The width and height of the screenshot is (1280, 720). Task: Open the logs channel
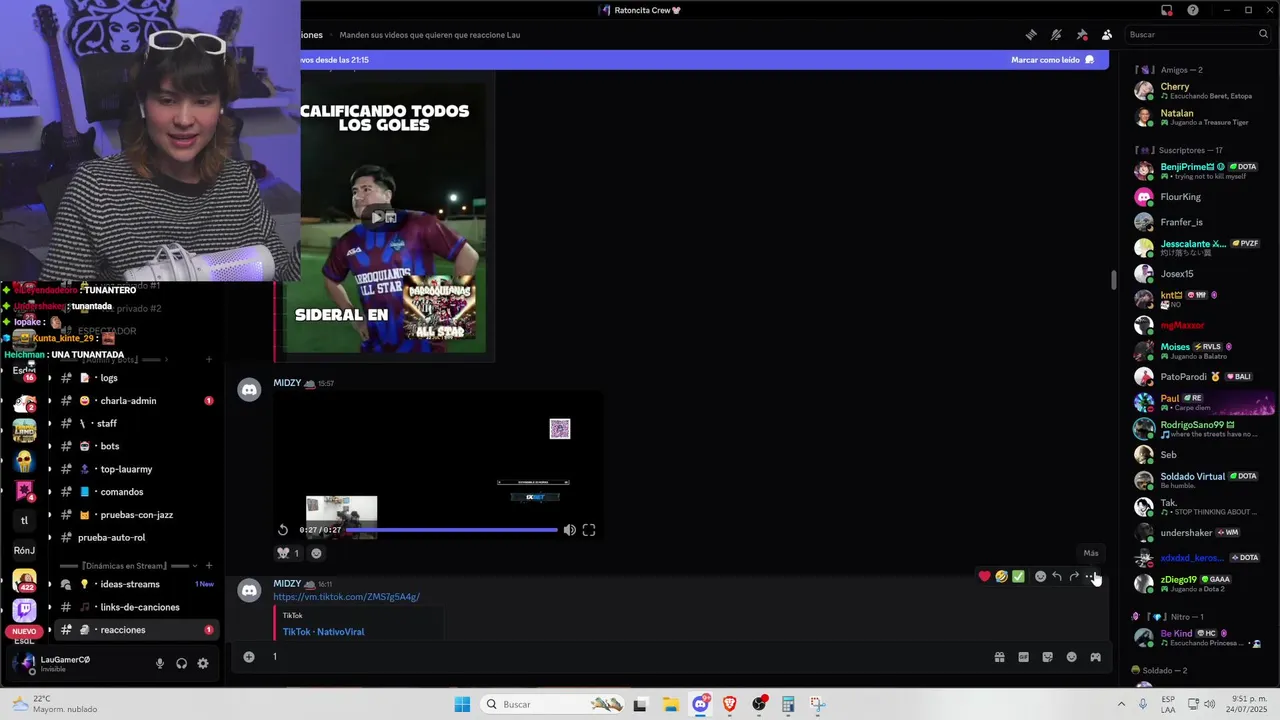(135, 378)
